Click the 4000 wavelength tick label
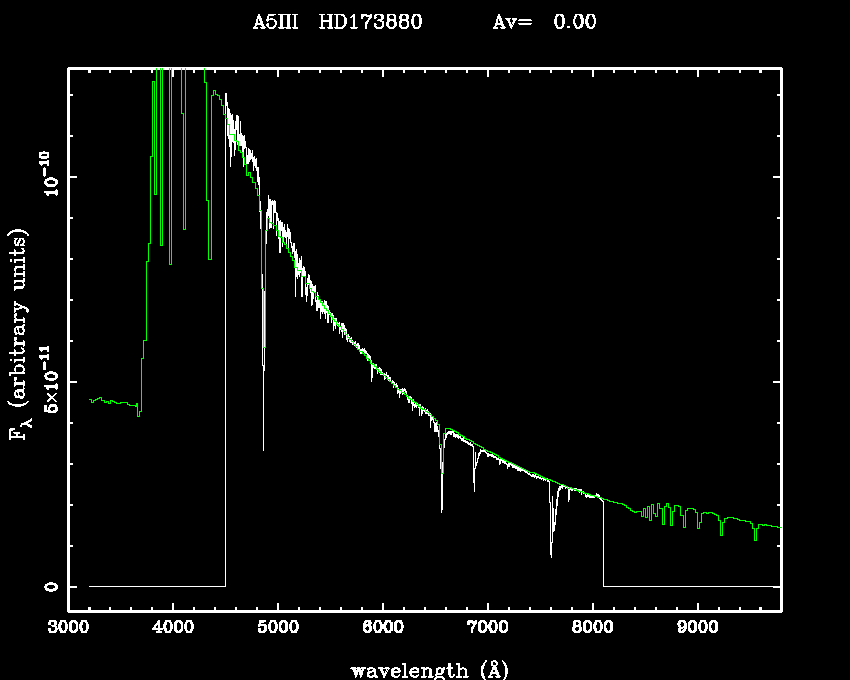850x680 pixels. coord(173,630)
